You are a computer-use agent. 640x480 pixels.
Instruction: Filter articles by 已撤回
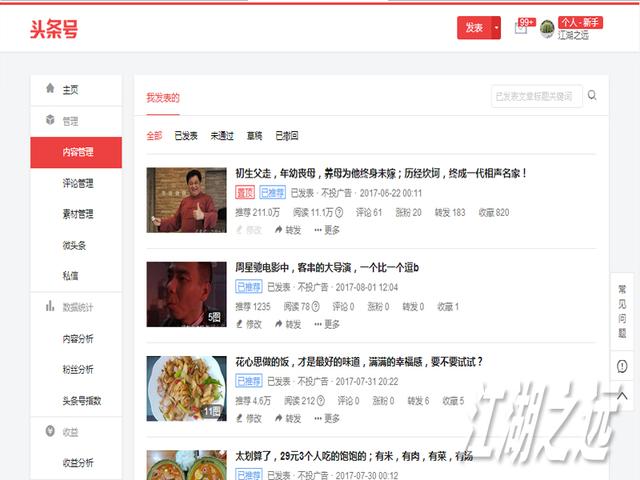(x=287, y=136)
